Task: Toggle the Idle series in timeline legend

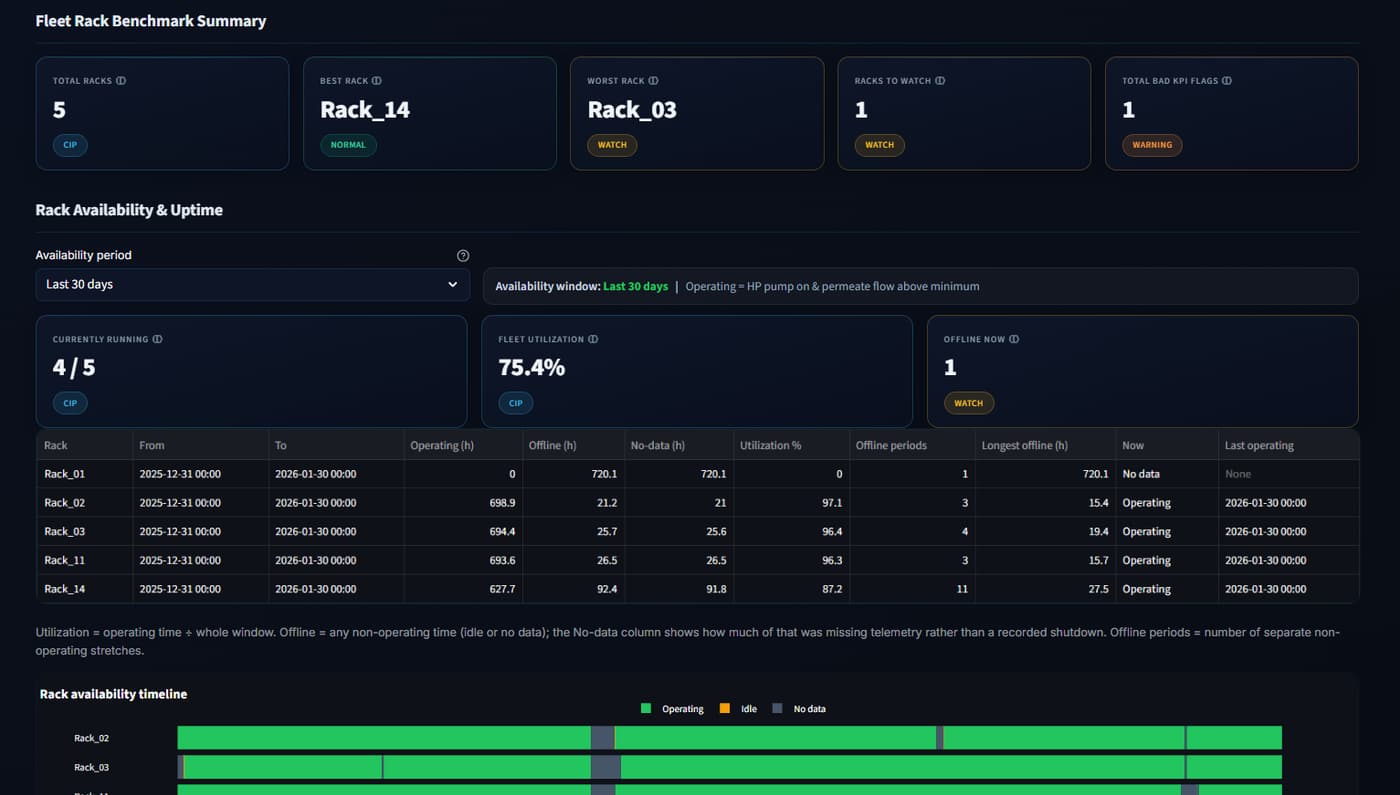Action: (x=738, y=709)
